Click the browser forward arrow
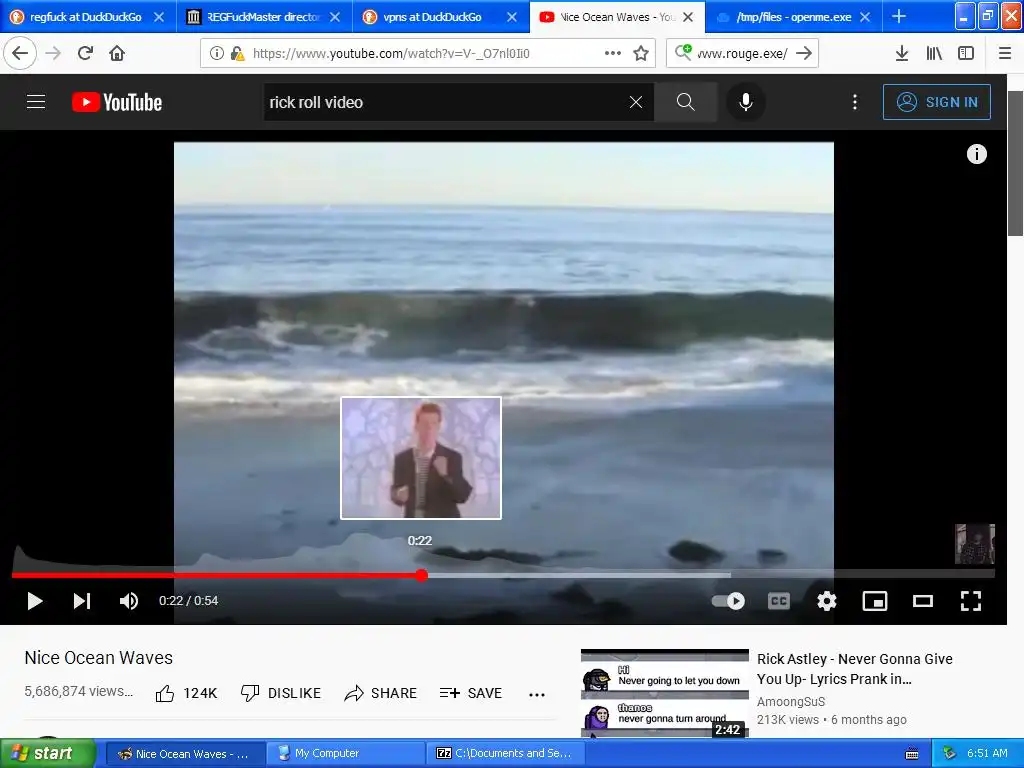The height and width of the screenshot is (768, 1024). pyautogui.click(x=53, y=53)
